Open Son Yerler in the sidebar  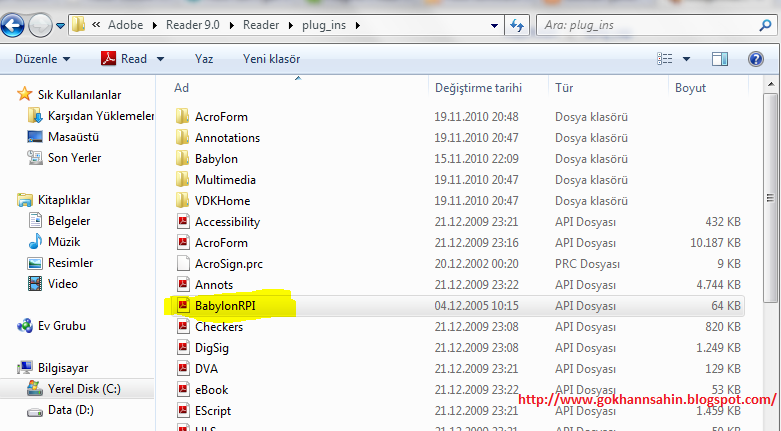(64, 157)
